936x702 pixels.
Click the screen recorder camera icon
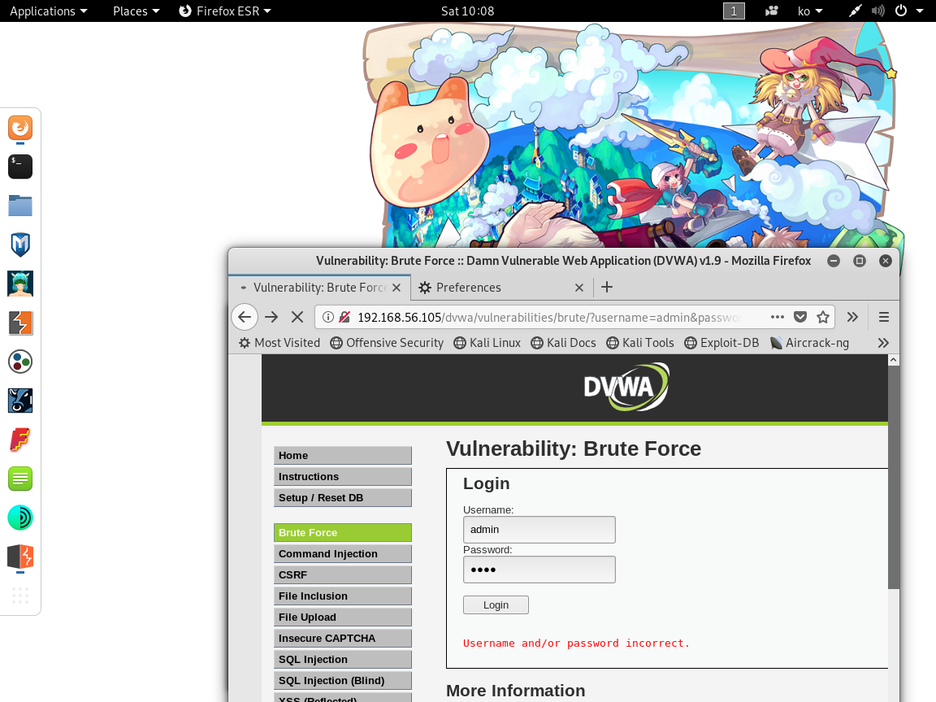[x=771, y=11]
